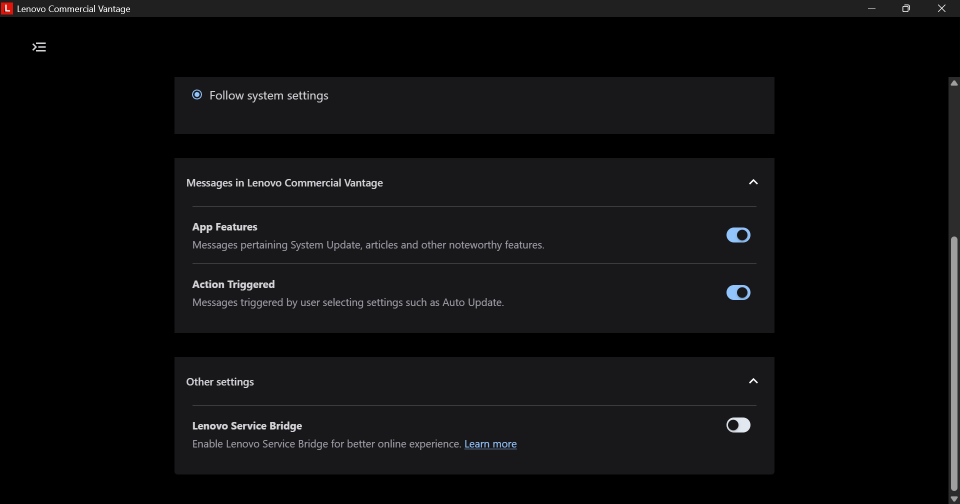
Task: Click the scrollbar up arrow
Action: pyautogui.click(x=954, y=83)
